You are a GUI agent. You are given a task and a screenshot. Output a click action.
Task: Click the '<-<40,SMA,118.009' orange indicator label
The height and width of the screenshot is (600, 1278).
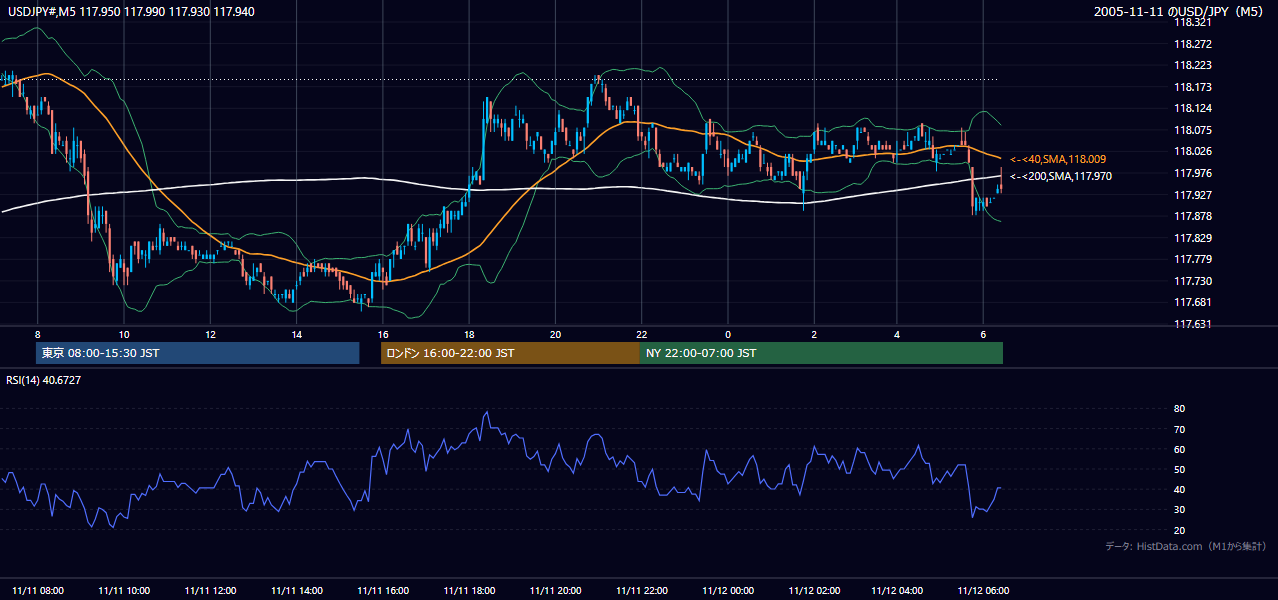click(1057, 159)
